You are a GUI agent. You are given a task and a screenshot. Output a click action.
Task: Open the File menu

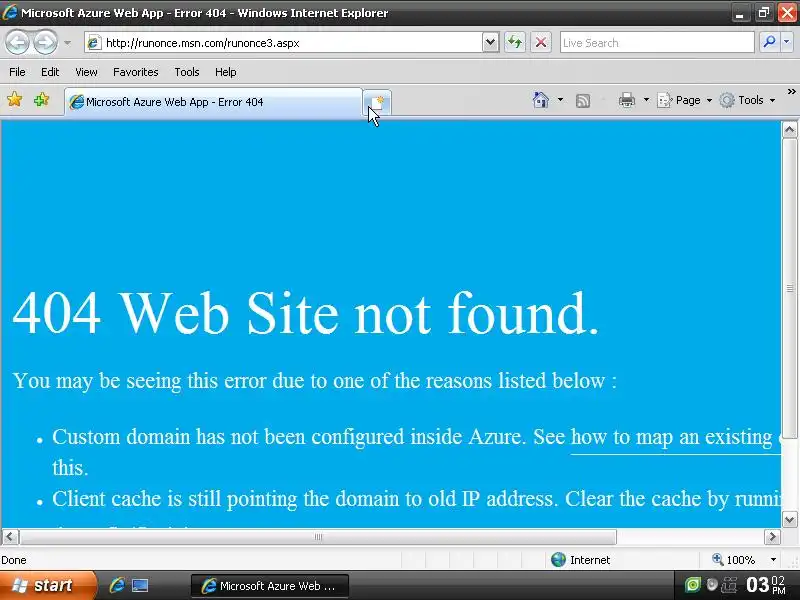coord(17,72)
